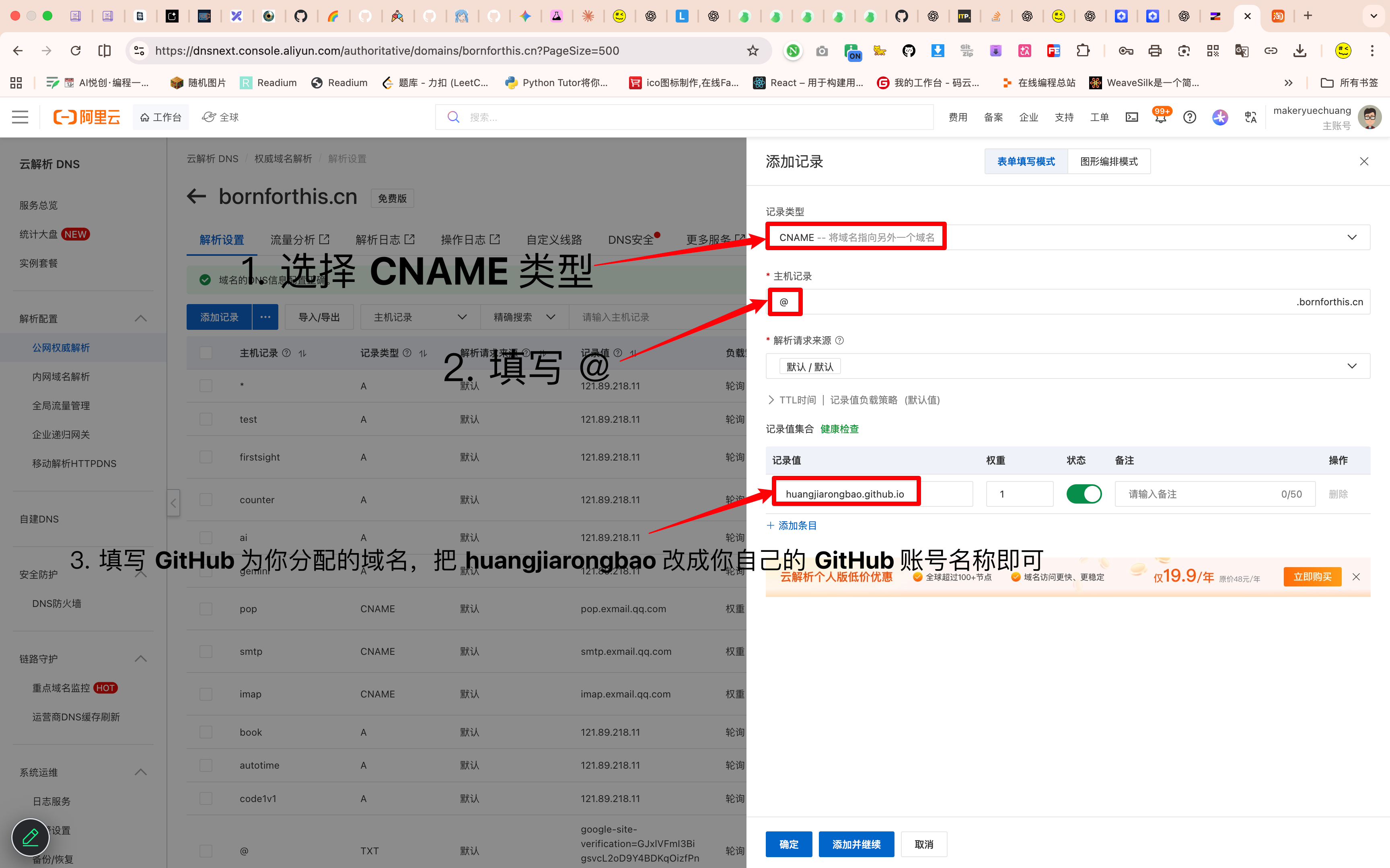Check the select-all checkbox in table header

click(206, 352)
